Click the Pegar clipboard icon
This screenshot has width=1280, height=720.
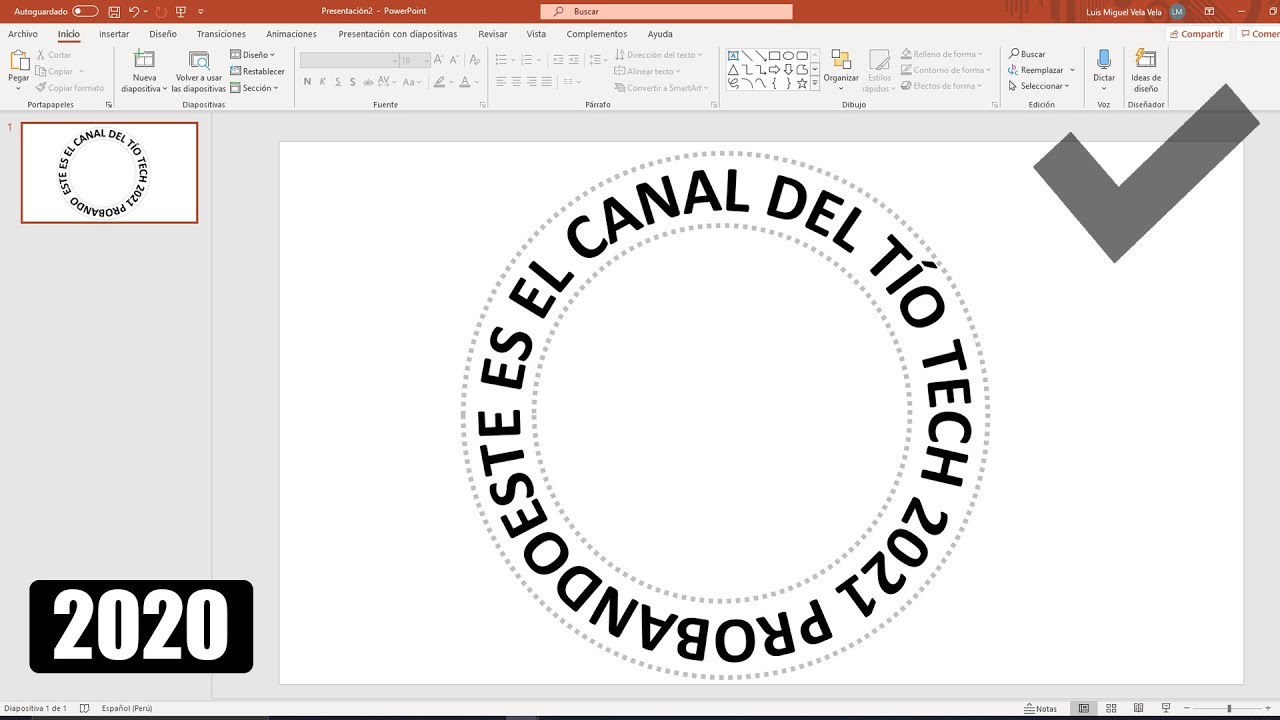[19, 60]
